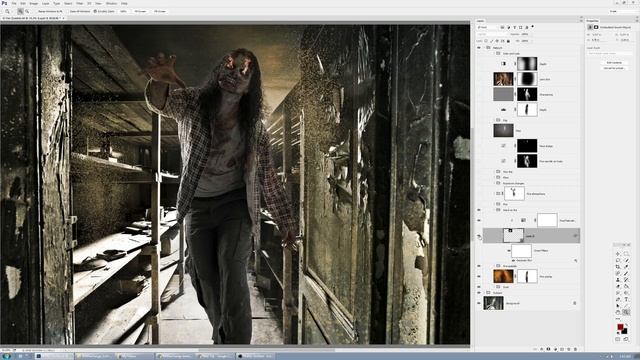Open the layer blend mode dropdown

491,34
